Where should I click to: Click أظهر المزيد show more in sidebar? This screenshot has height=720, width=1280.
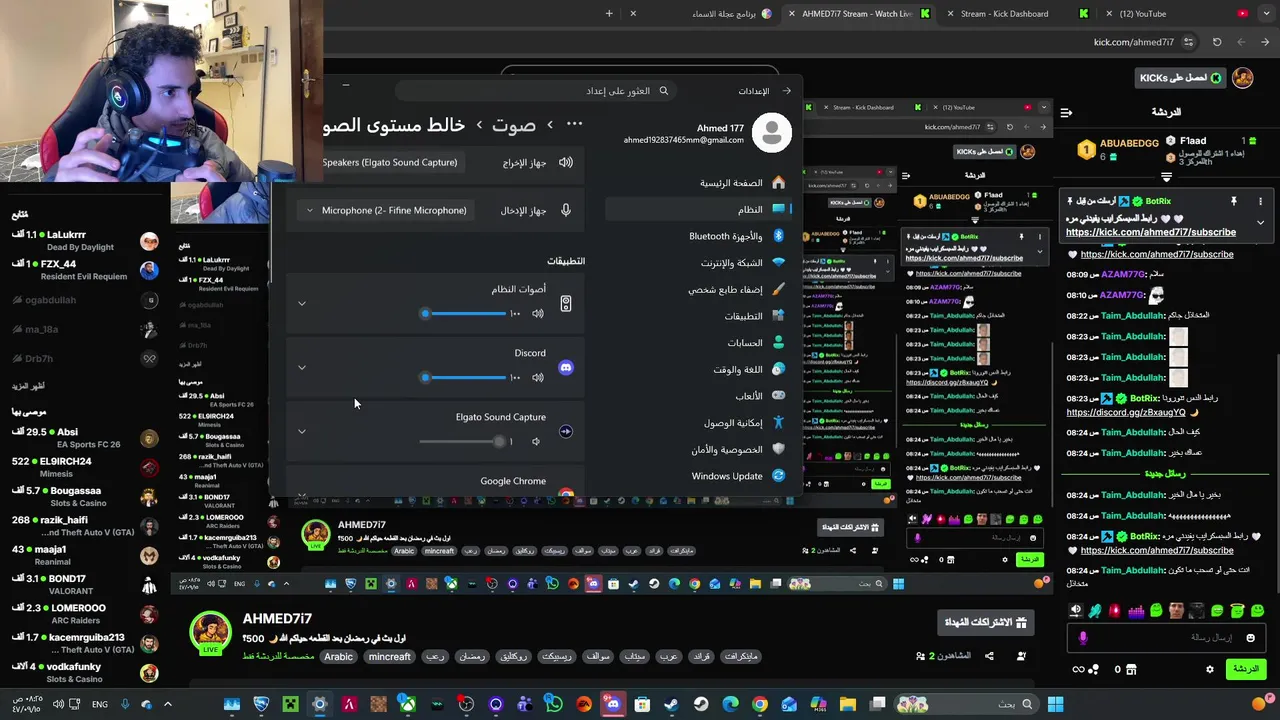[29, 385]
